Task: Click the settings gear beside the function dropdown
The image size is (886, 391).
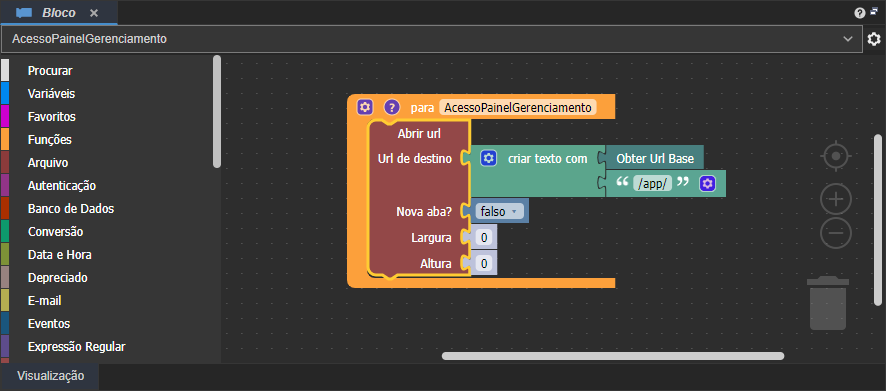Action: [x=874, y=39]
